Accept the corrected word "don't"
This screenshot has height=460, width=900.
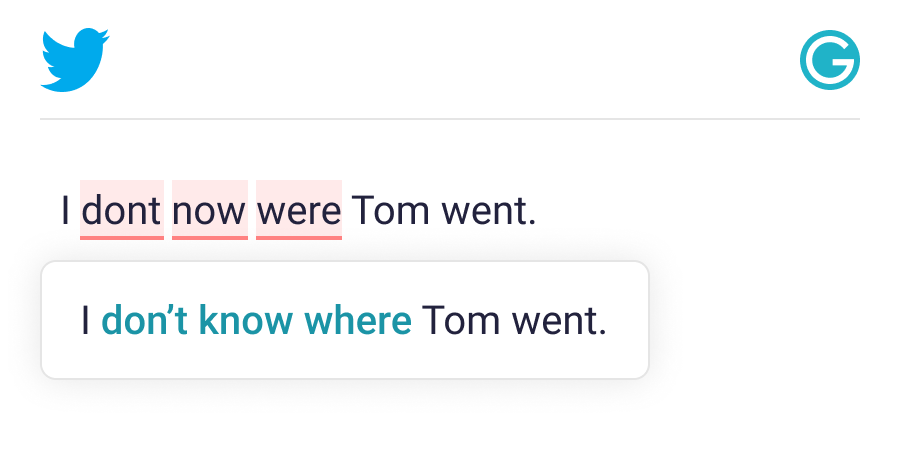tap(145, 321)
